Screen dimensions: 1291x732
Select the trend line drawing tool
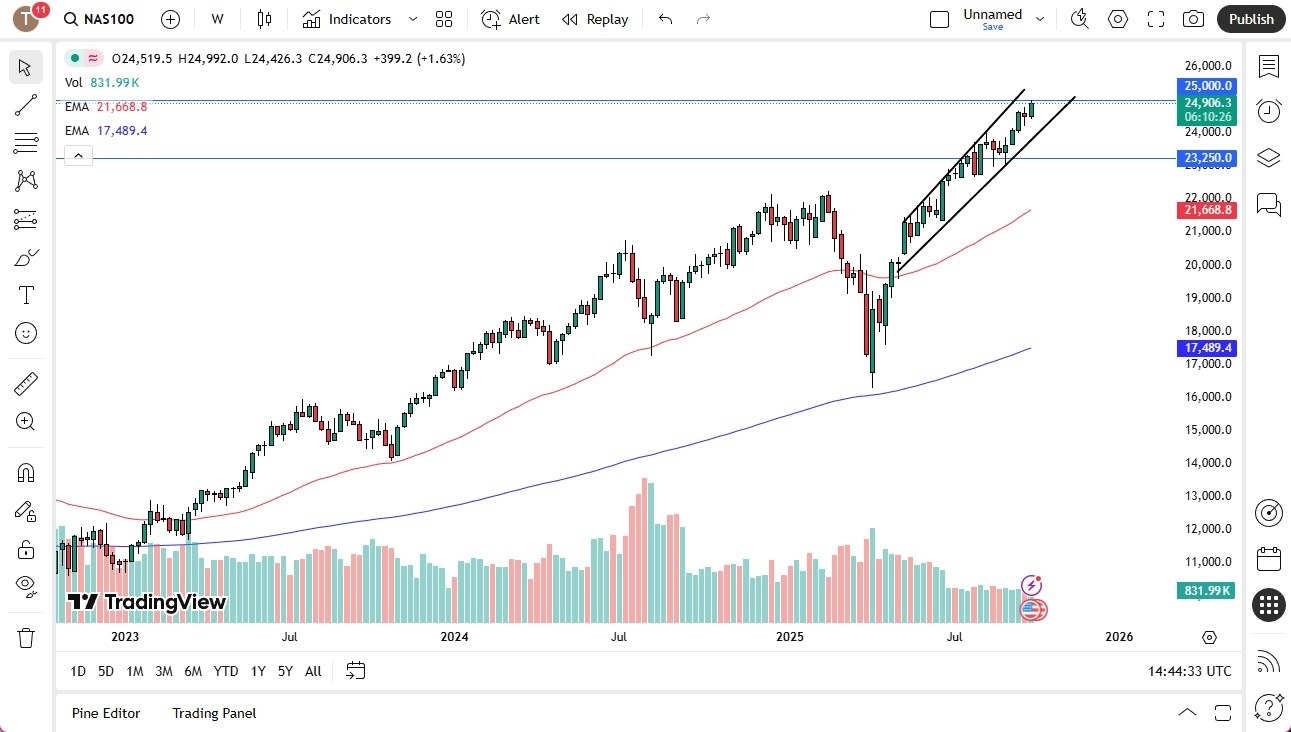coord(26,105)
